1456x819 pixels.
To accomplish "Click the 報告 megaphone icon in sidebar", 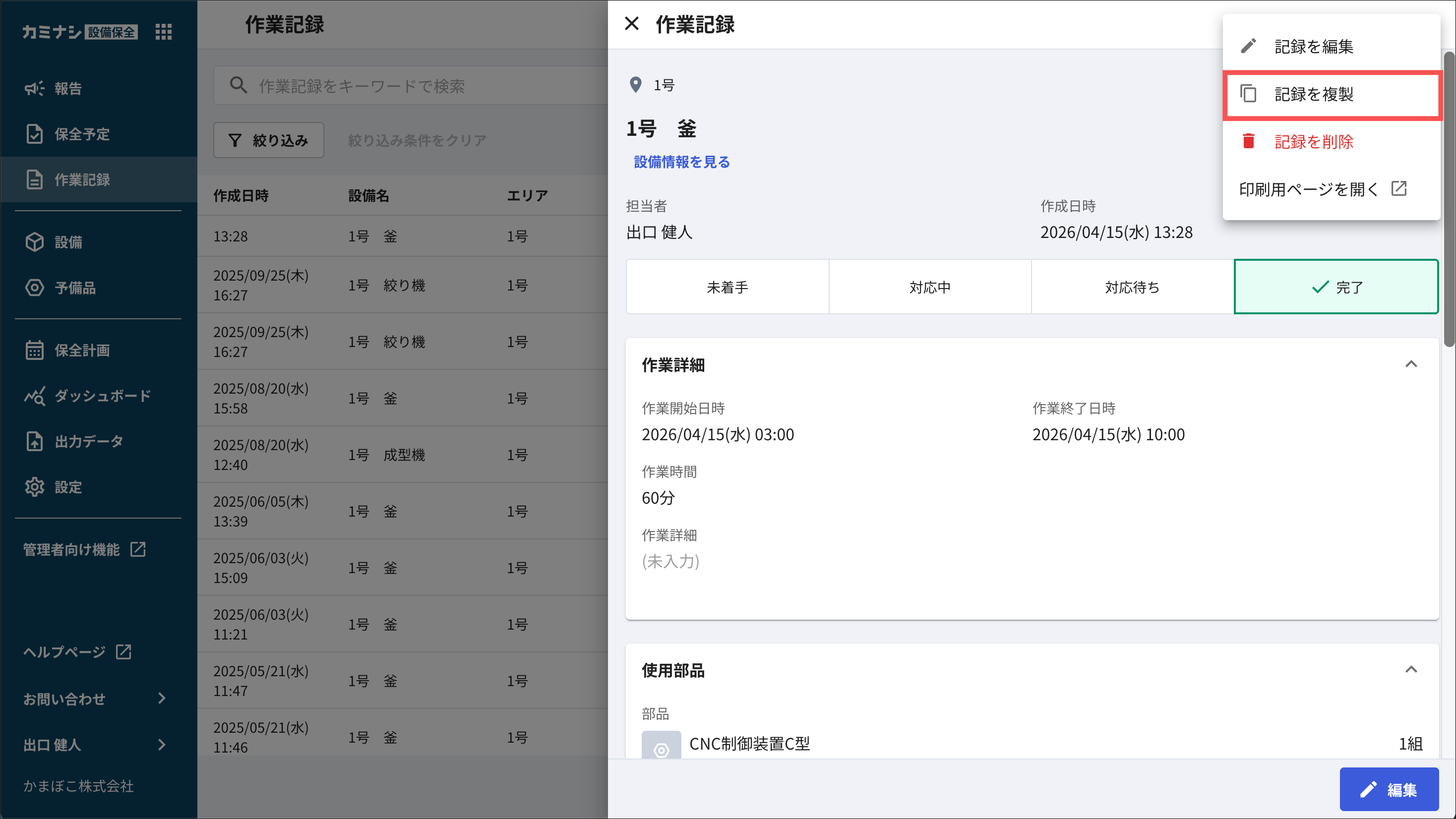I will click(x=34, y=88).
